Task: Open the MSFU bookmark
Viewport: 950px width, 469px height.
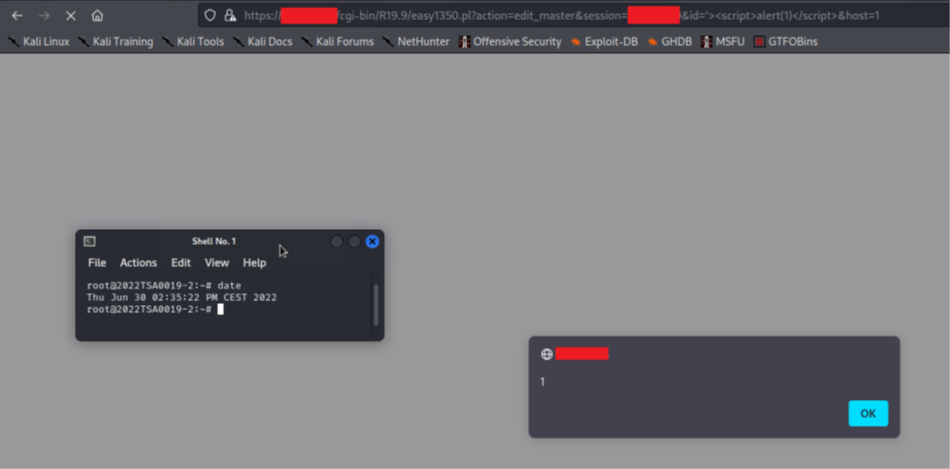Action: tap(723, 42)
